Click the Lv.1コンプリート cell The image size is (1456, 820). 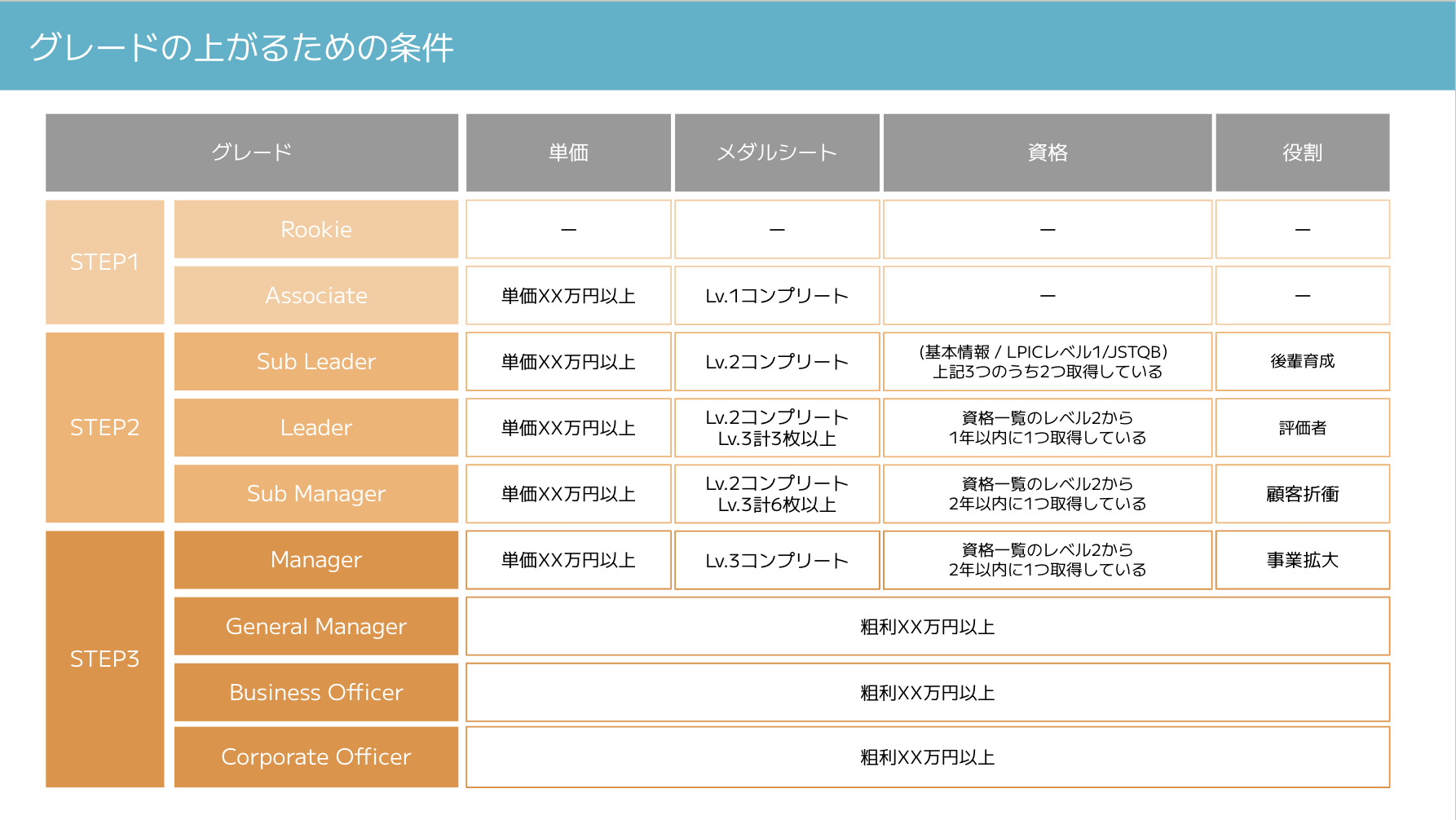[777, 295]
